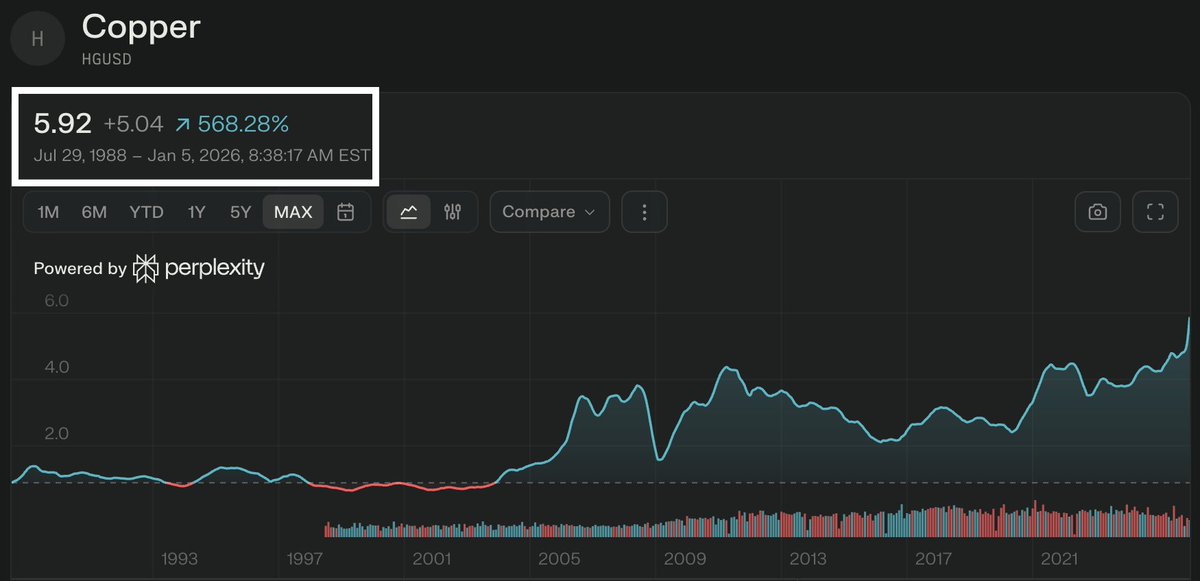Click the 2021 x-axis label
This screenshot has height=581, width=1200.
[x=1059, y=559]
